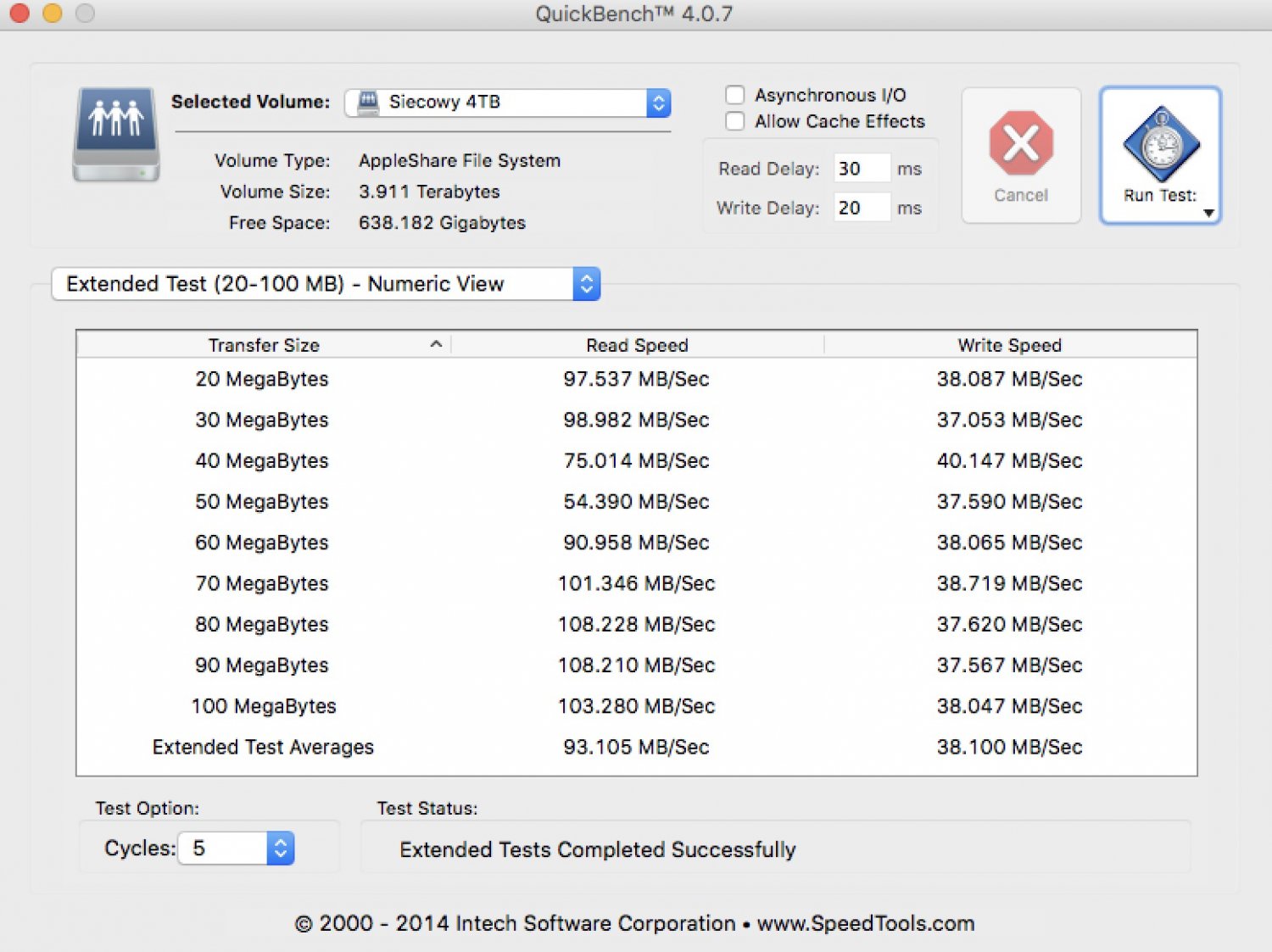This screenshot has height=952, width=1272.
Task: Select the 80 MegaBytes row
Action: click(x=637, y=624)
